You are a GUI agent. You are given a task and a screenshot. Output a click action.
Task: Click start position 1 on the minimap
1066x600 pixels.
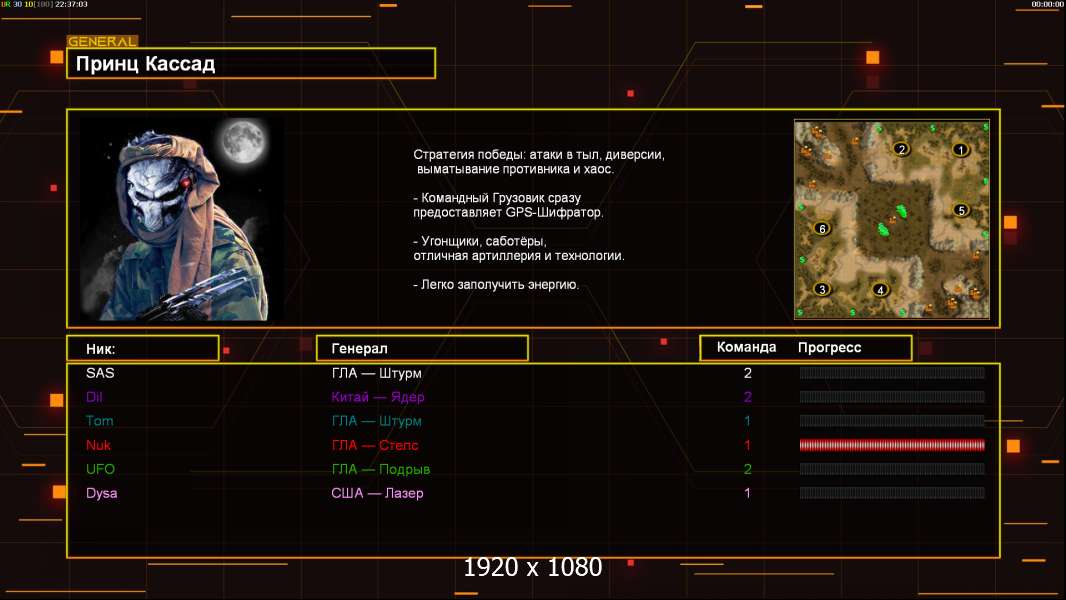960,150
